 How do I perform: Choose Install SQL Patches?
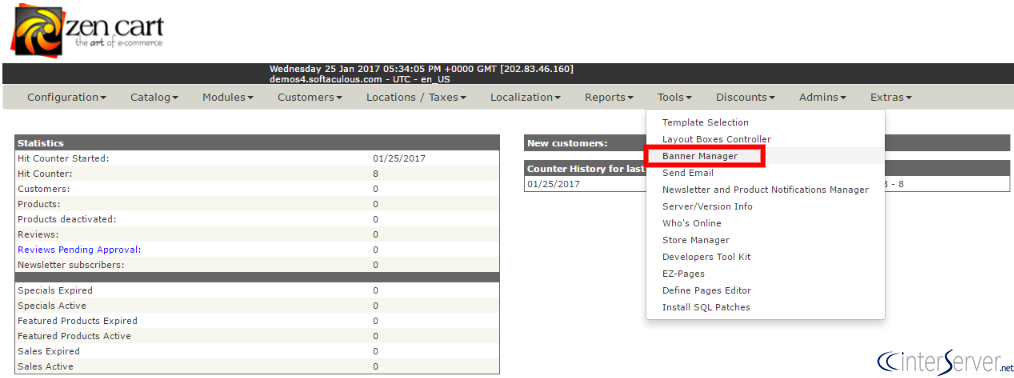coord(706,308)
